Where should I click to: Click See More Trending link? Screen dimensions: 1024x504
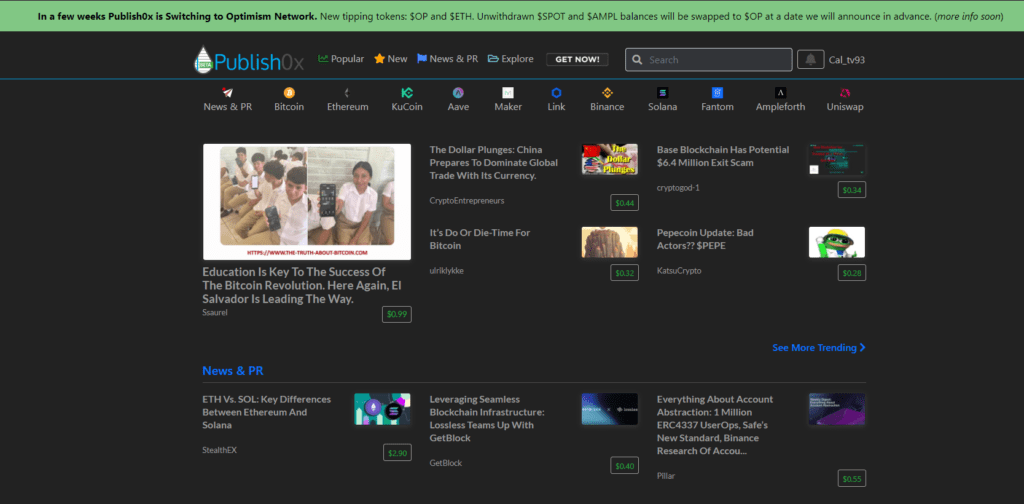819,347
